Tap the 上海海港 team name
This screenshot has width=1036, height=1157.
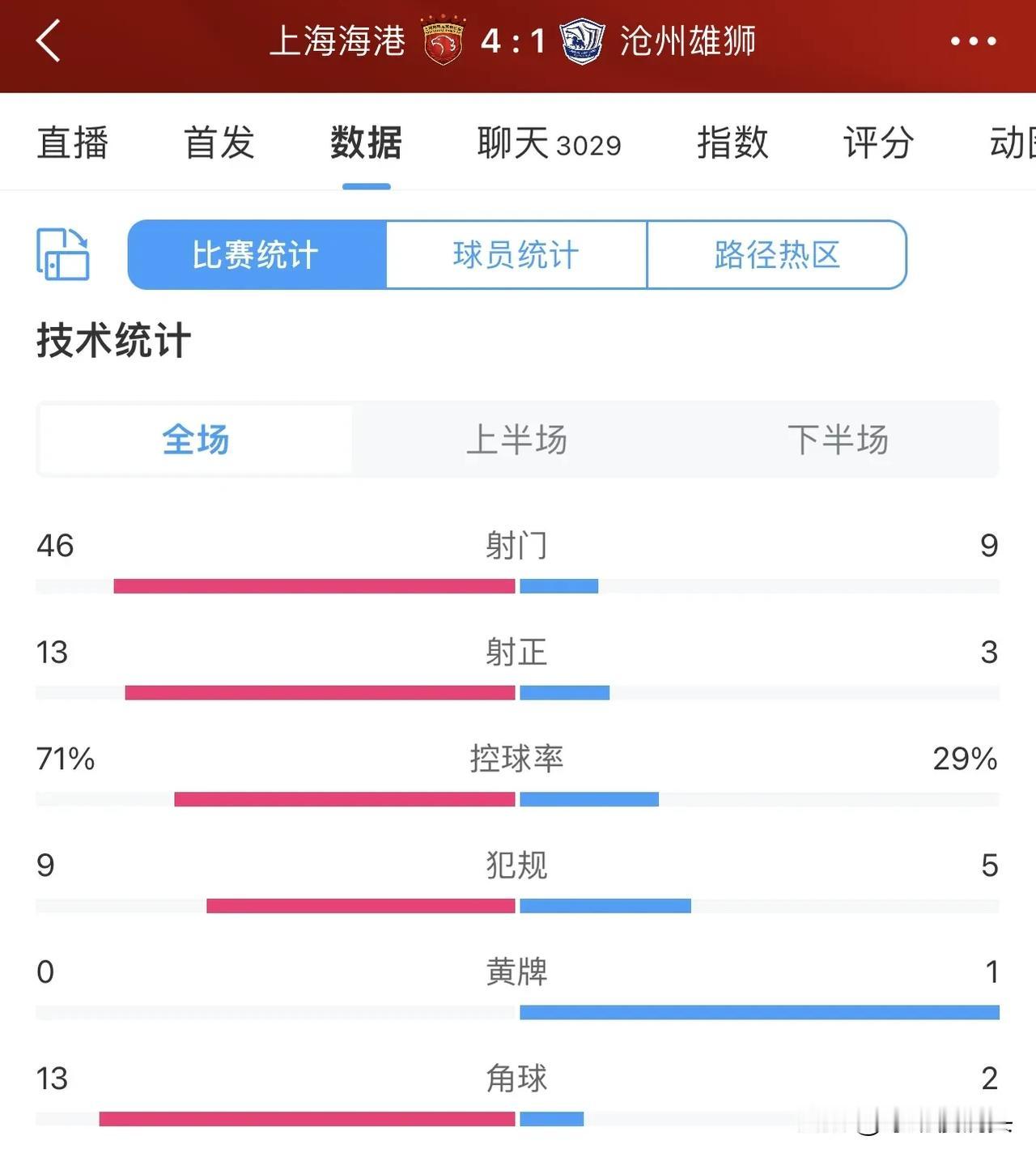(338, 41)
